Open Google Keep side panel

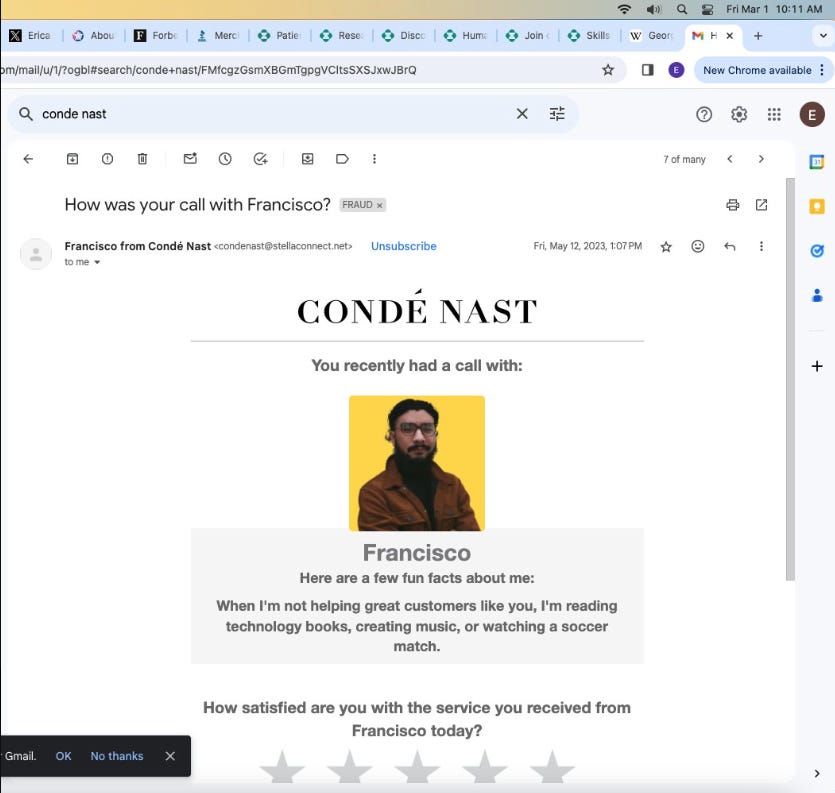click(816, 206)
